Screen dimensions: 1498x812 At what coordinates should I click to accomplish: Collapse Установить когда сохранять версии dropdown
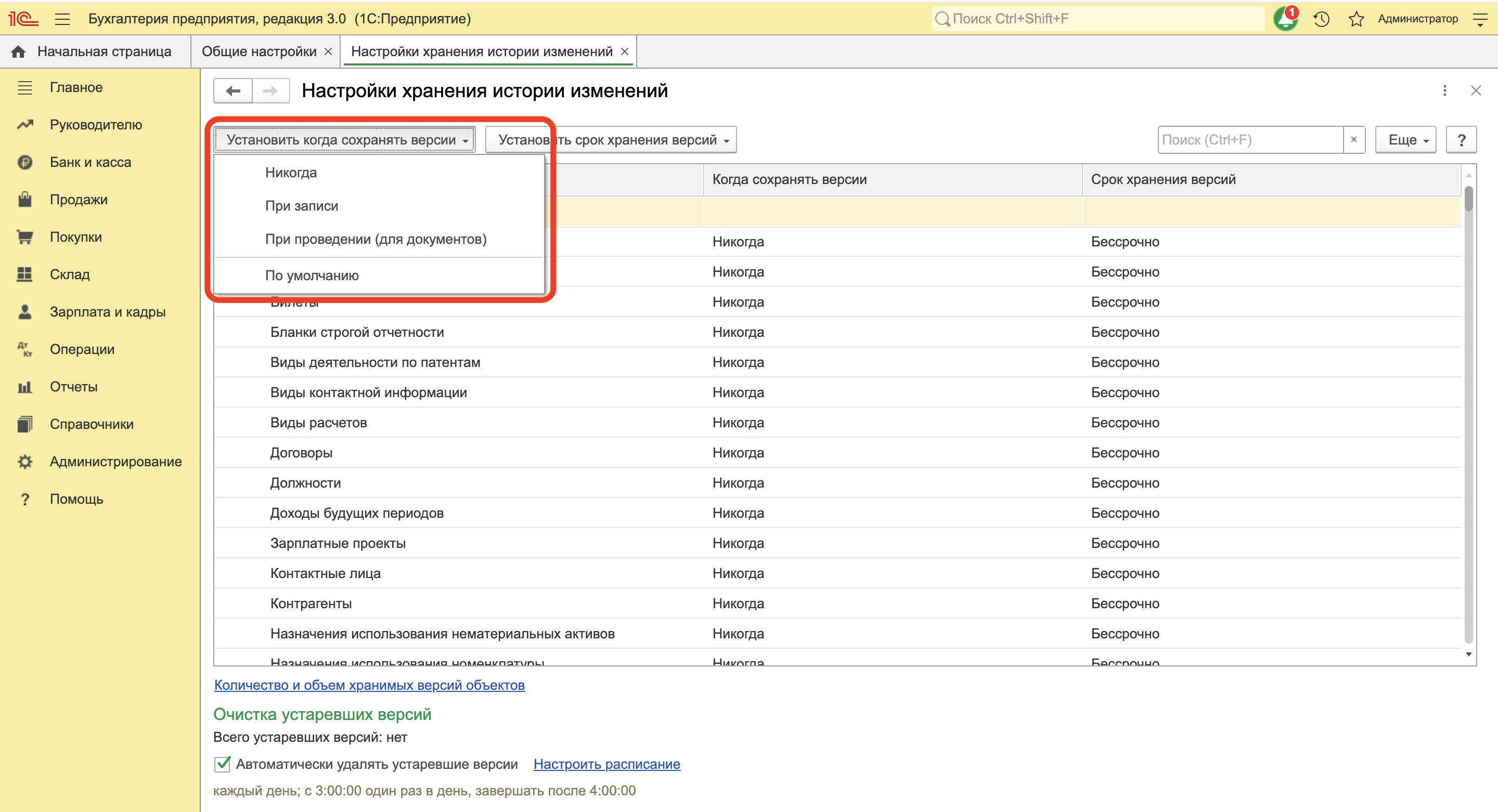click(345, 140)
